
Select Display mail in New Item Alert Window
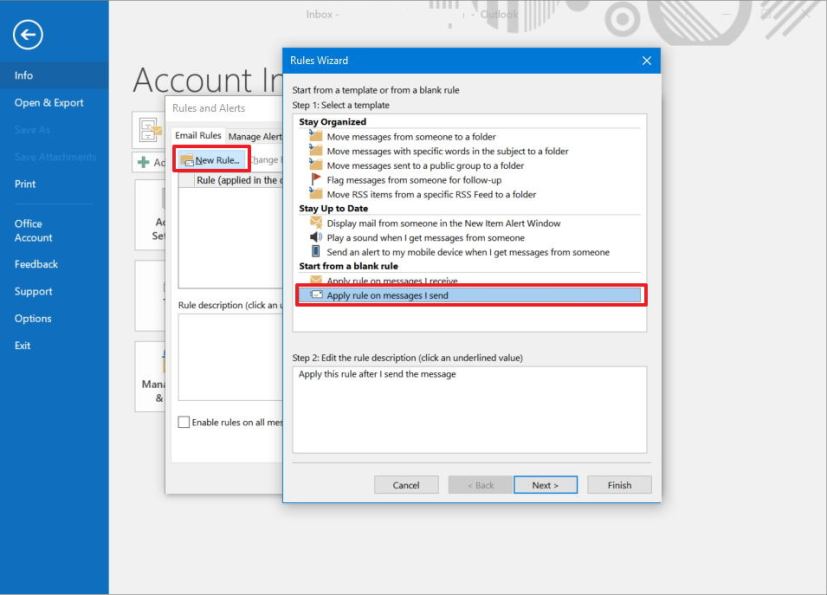coord(443,223)
